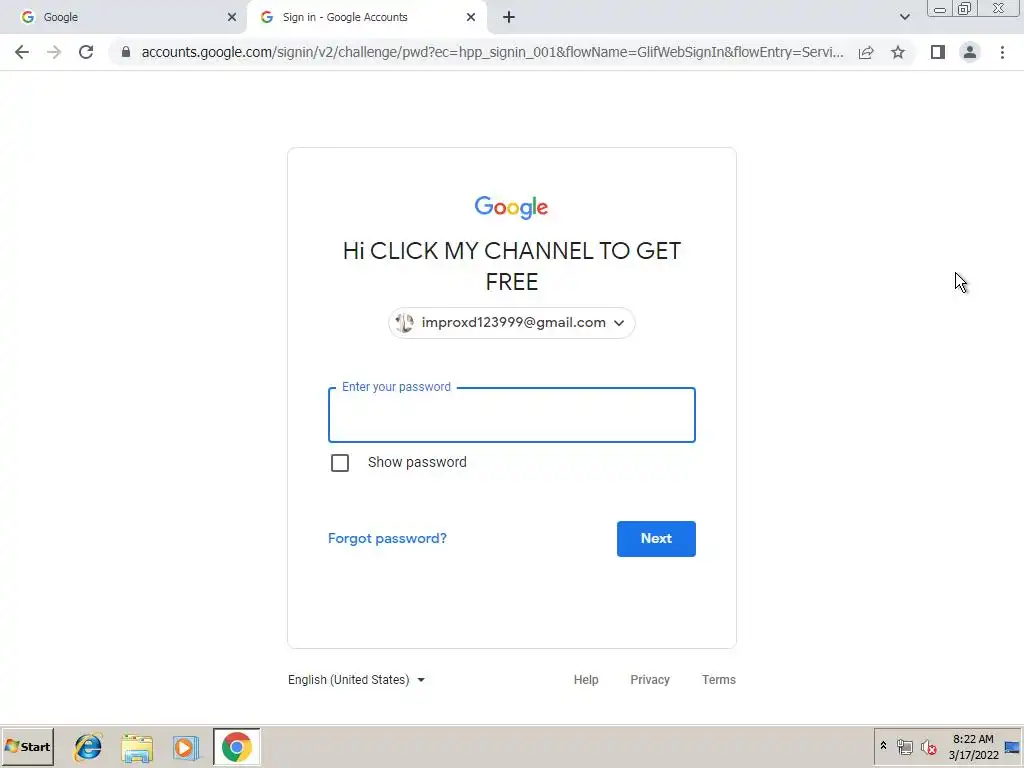The width and height of the screenshot is (1024, 768).
Task: Click the Forgot password? link
Action: (387, 539)
